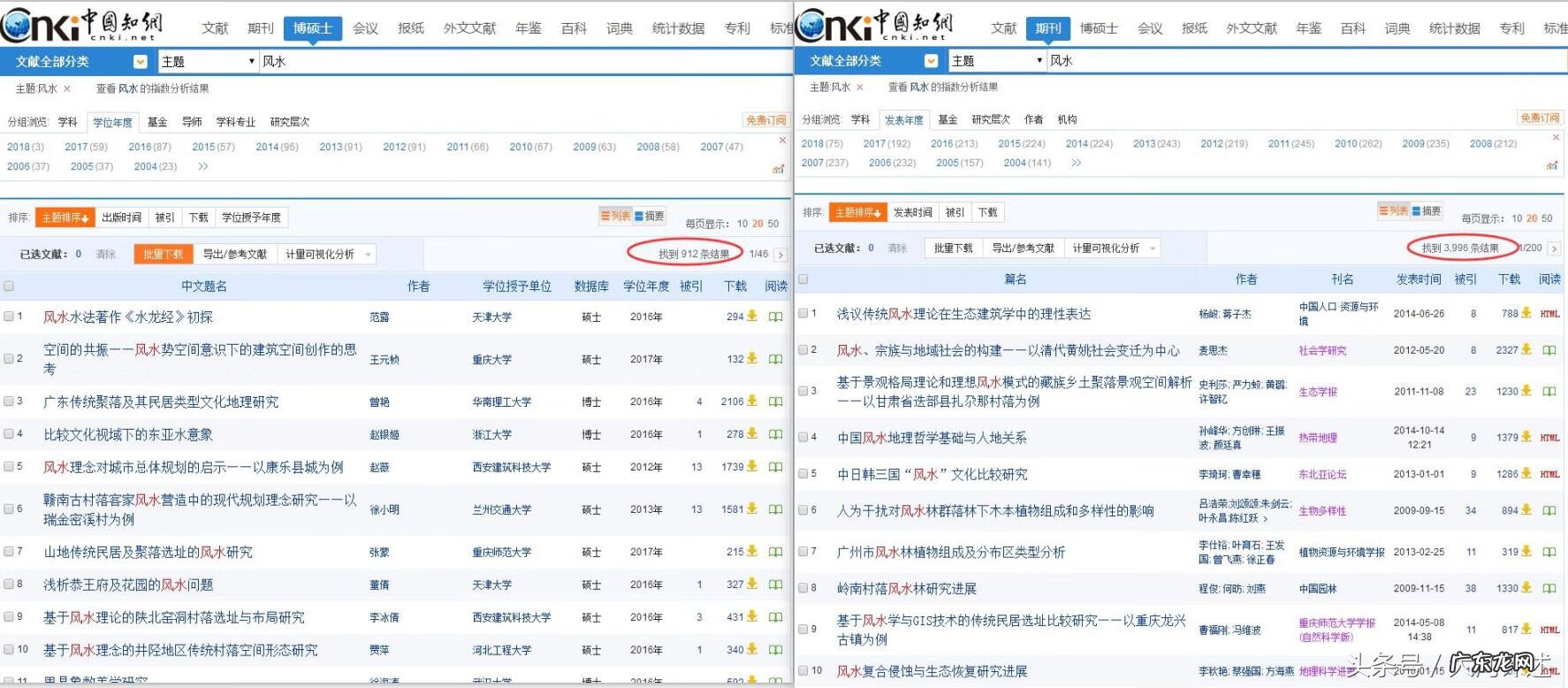The height and width of the screenshot is (688, 1568).
Task: Click search input containing 风水 in right pane
Action: [1306, 60]
